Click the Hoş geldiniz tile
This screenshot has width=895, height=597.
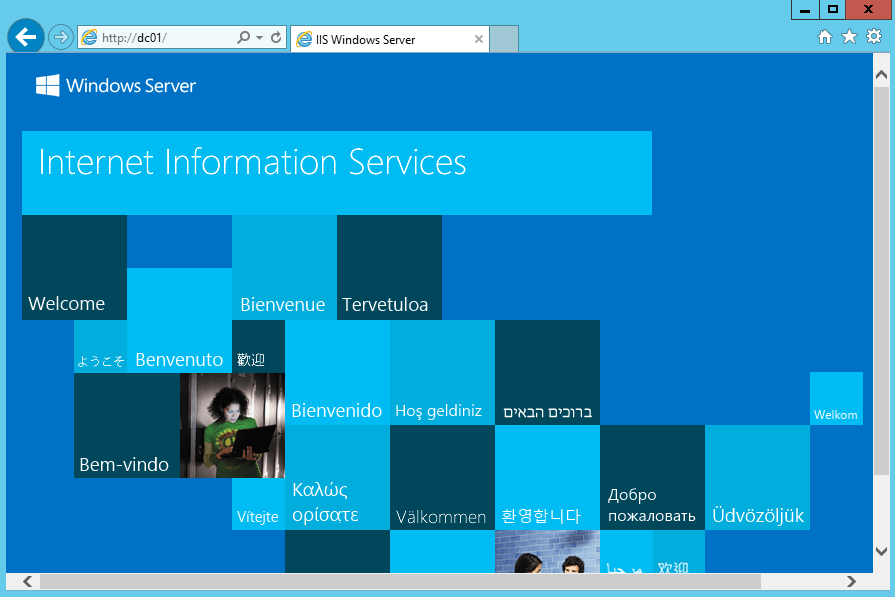(442, 372)
